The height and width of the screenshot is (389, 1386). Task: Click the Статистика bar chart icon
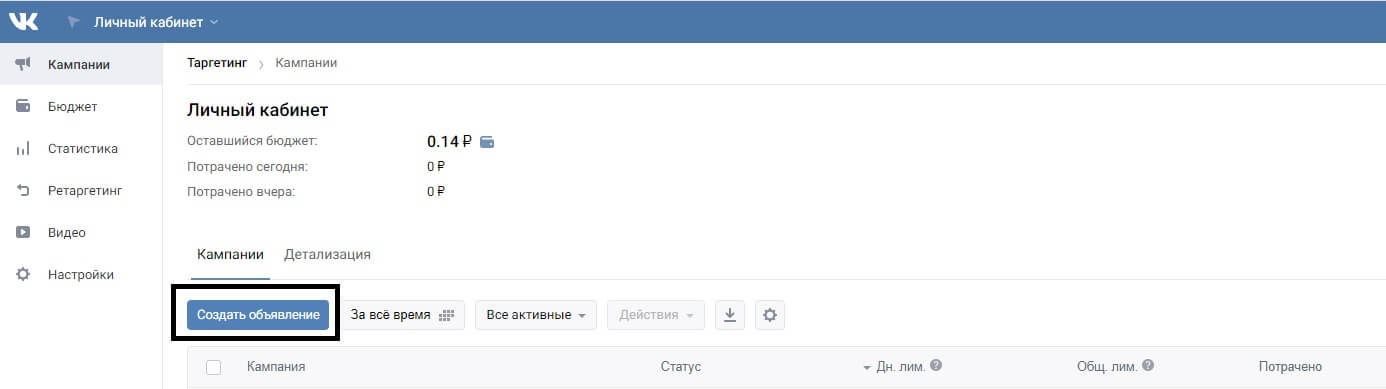[23, 149]
